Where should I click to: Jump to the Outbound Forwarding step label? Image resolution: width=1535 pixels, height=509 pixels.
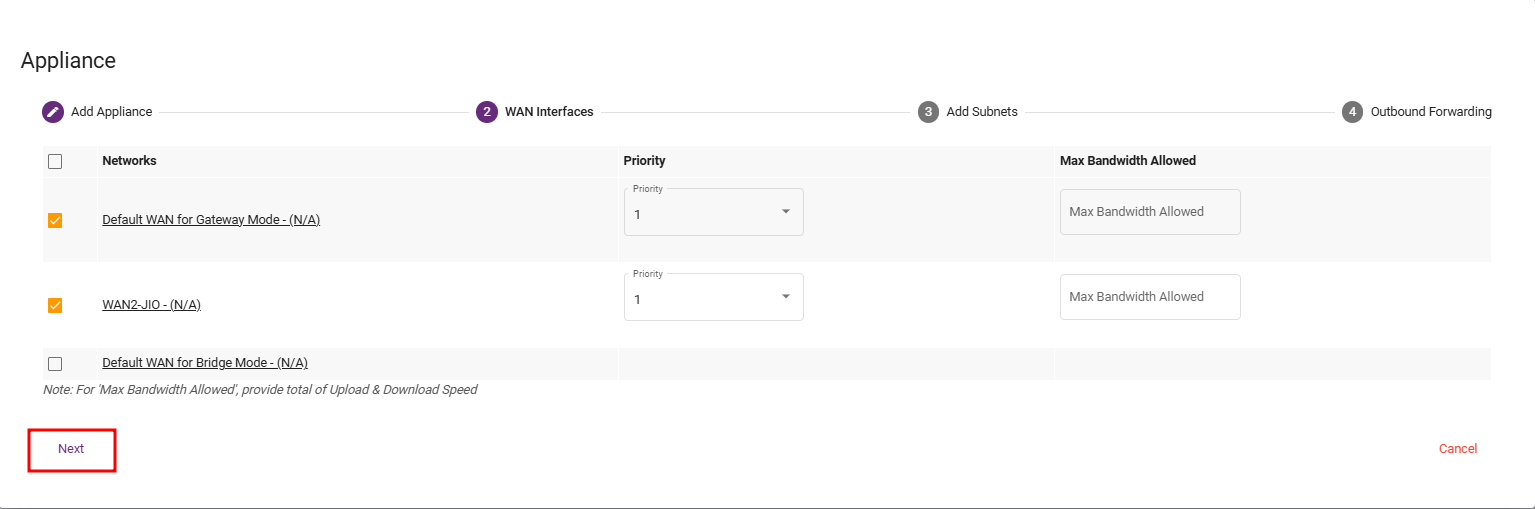[x=1431, y=112]
